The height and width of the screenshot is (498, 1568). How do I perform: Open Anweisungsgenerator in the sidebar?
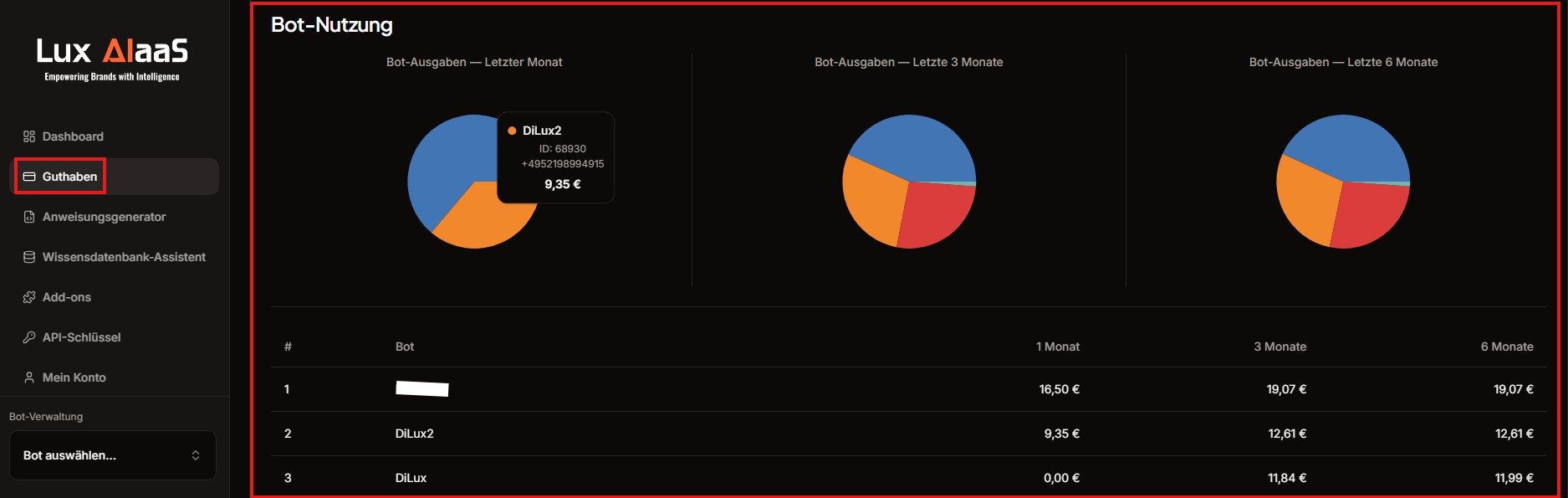pos(114,217)
